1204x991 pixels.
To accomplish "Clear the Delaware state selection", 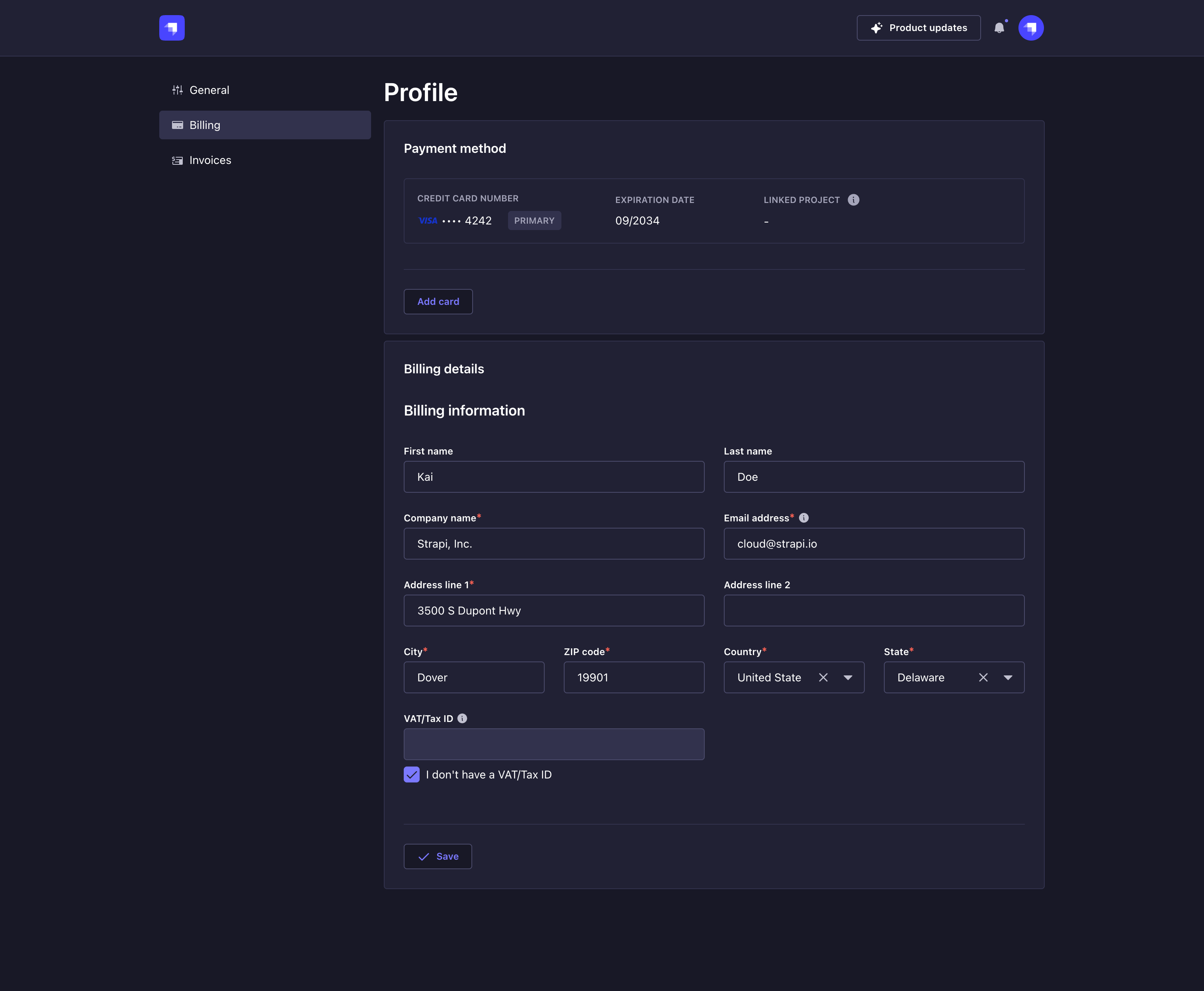I will pyautogui.click(x=983, y=677).
